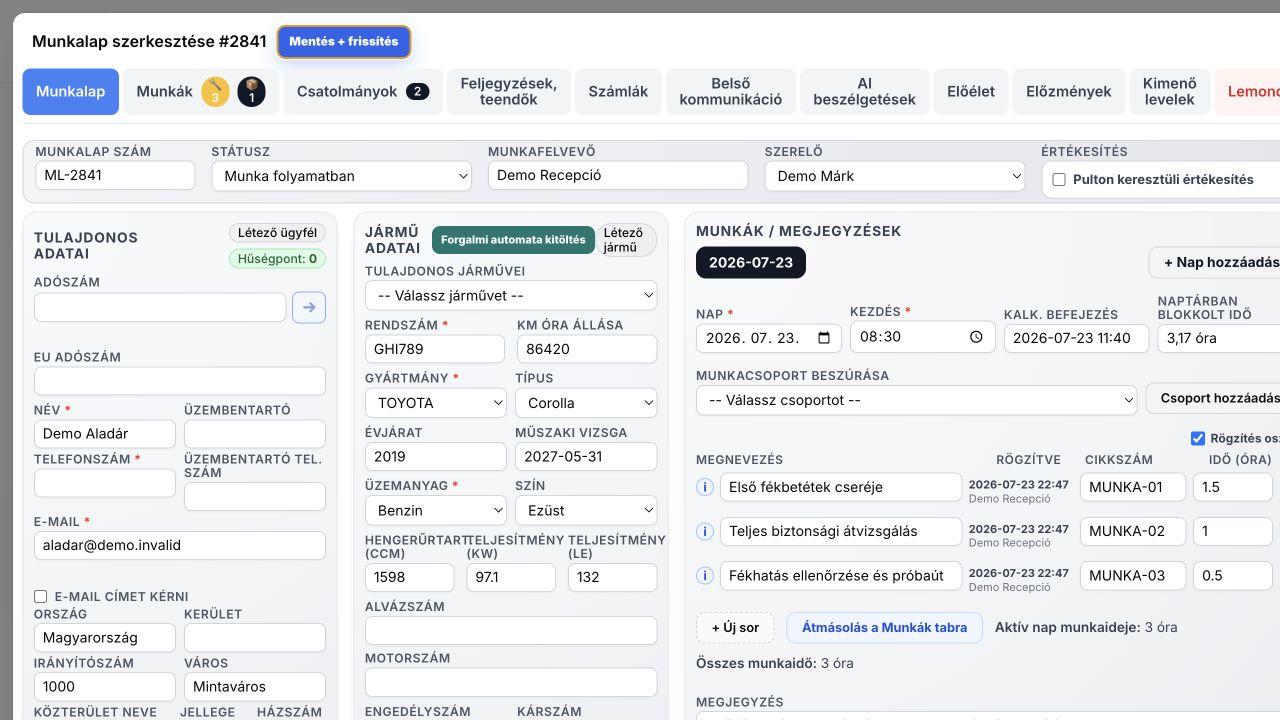Click the Mentés + frissítés button

click(x=344, y=42)
